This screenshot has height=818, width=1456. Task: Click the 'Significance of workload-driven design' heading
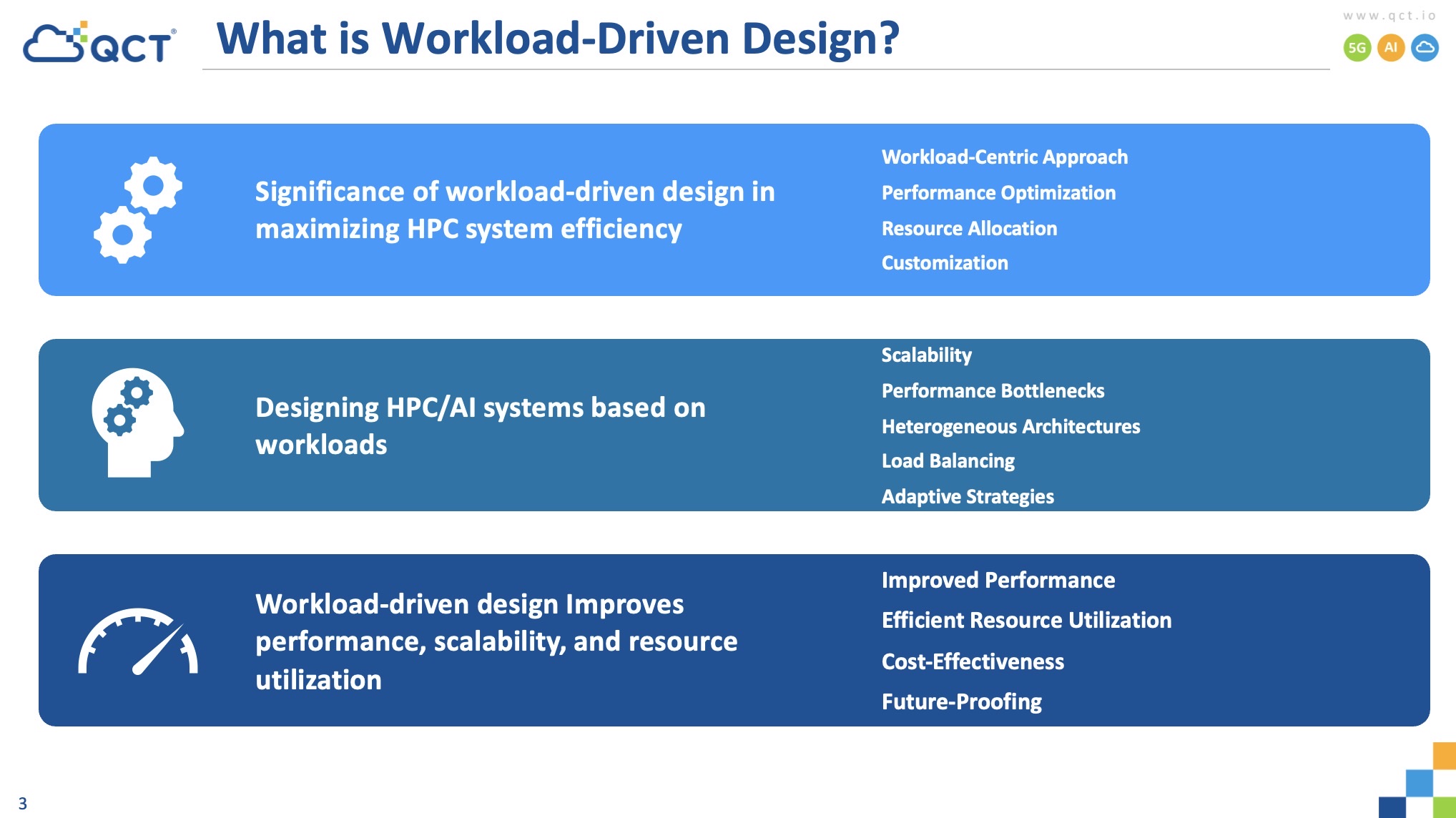coord(514,210)
